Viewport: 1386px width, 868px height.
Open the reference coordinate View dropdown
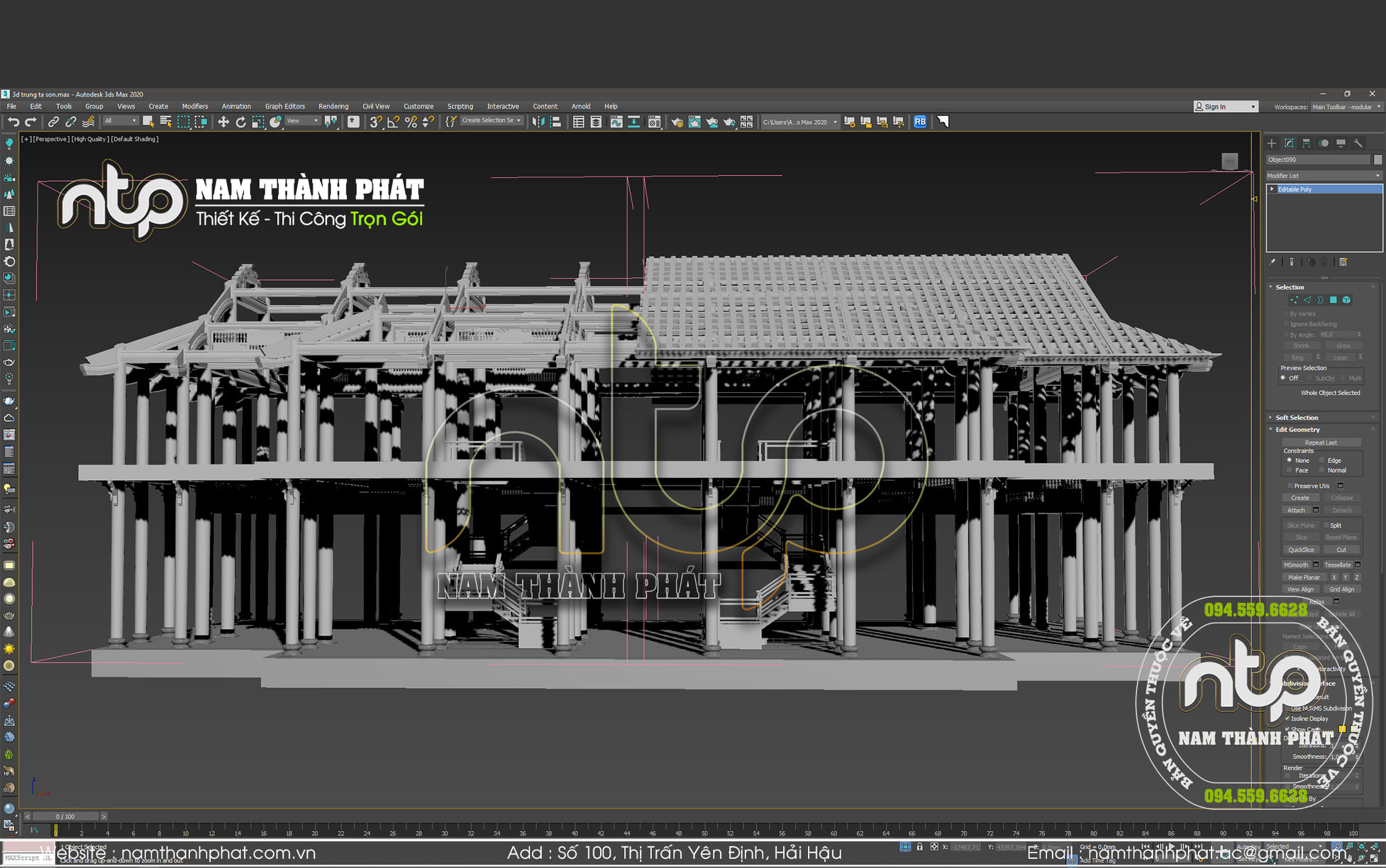[302, 121]
